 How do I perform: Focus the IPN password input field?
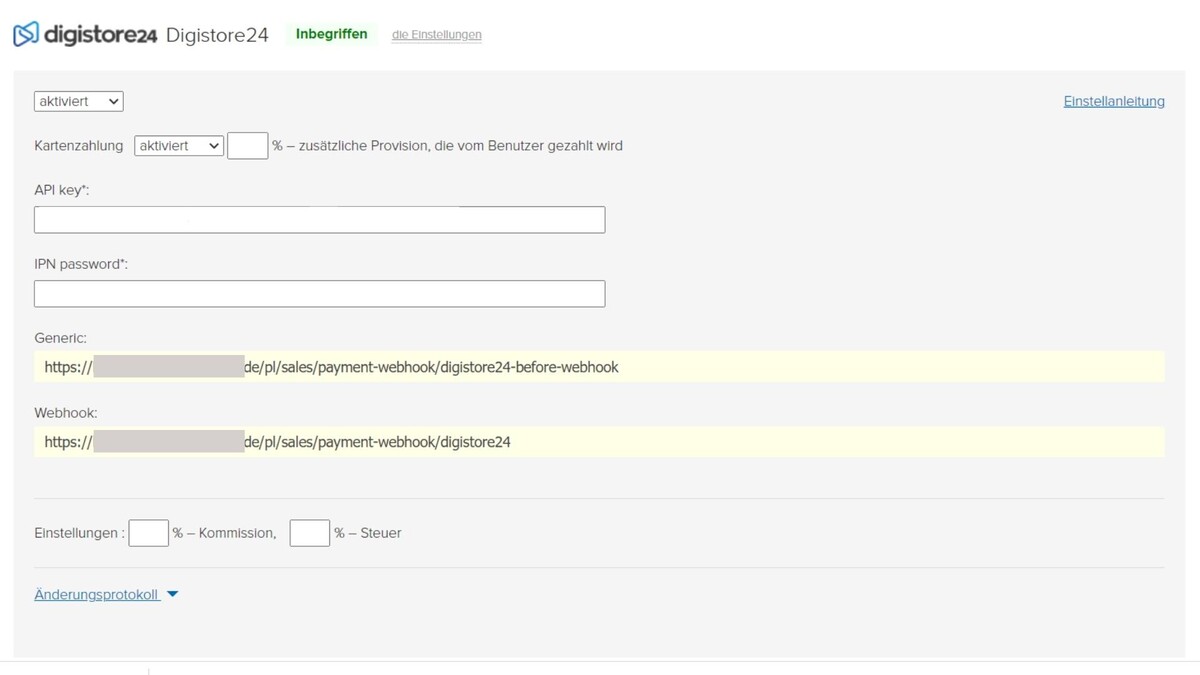coord(319,294)
